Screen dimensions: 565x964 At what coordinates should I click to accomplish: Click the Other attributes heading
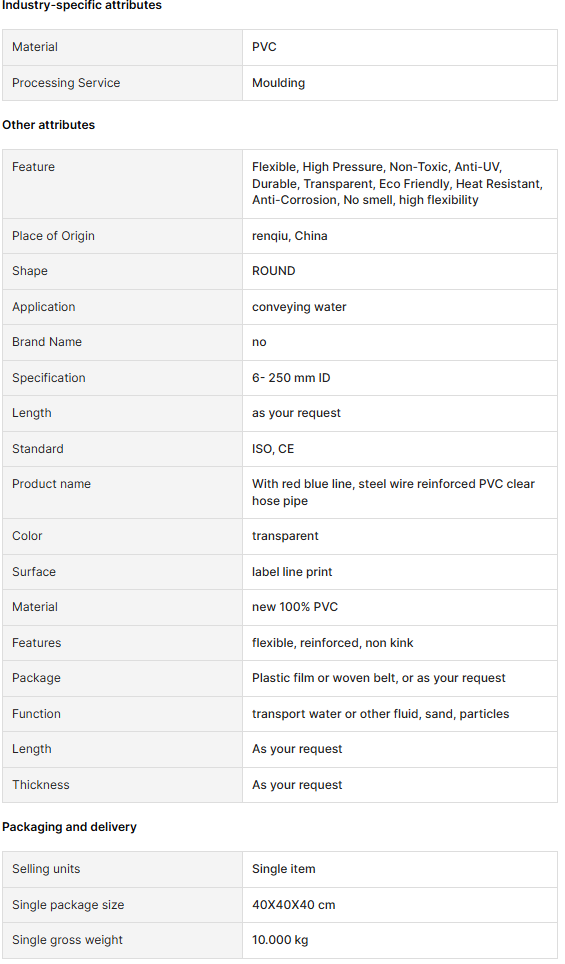[x=49, y=125]
